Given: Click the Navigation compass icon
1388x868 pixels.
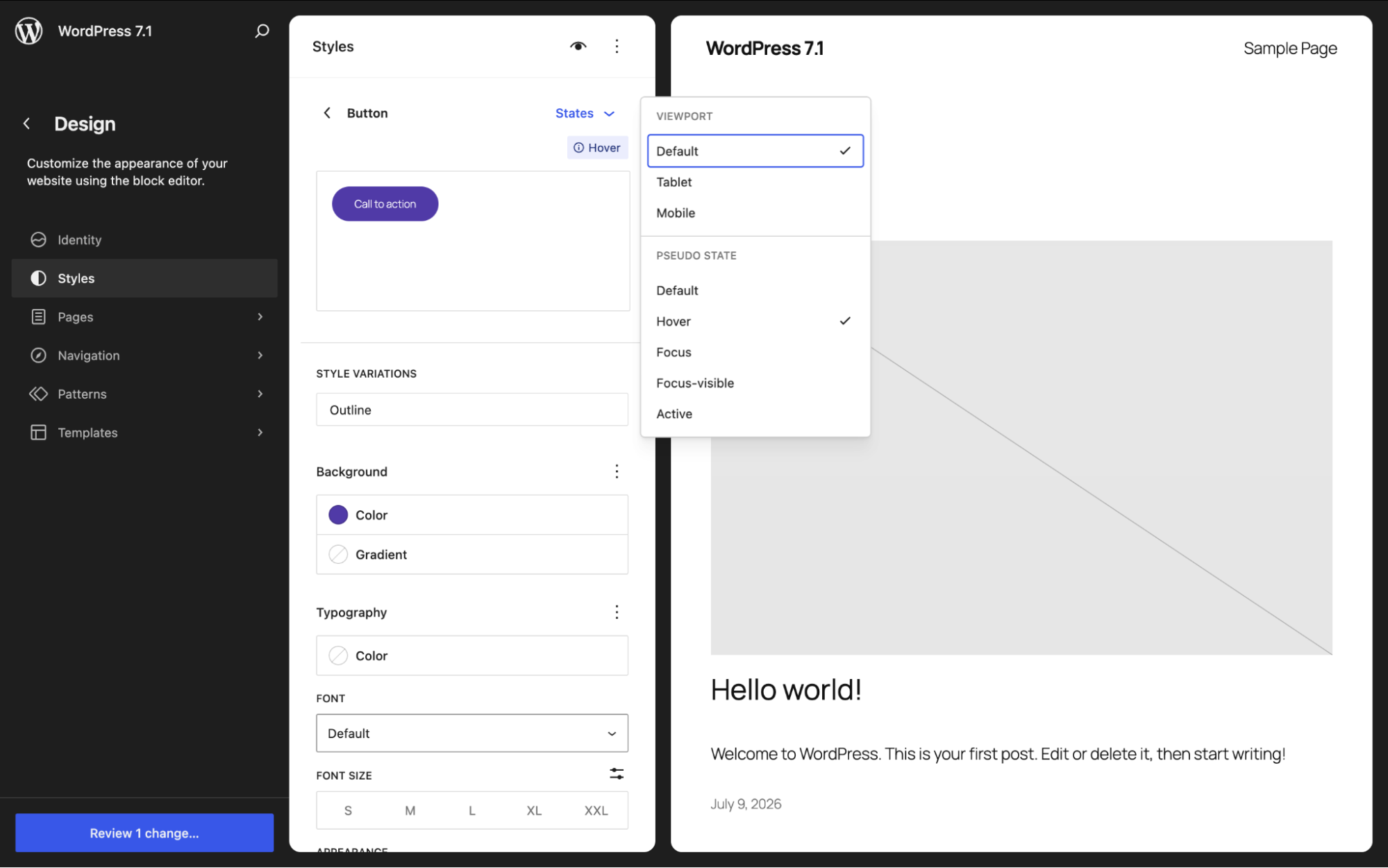Looking at the screenshot, I should point(38,356).
